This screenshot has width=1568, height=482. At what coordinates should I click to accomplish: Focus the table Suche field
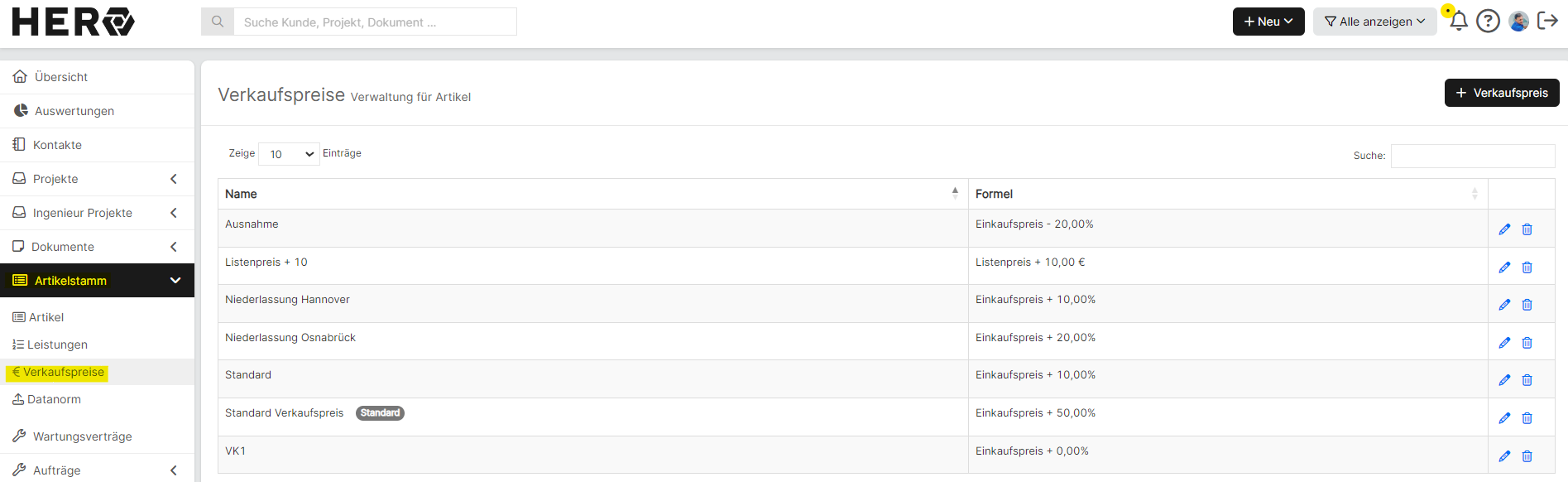(x=1473, y=156)
